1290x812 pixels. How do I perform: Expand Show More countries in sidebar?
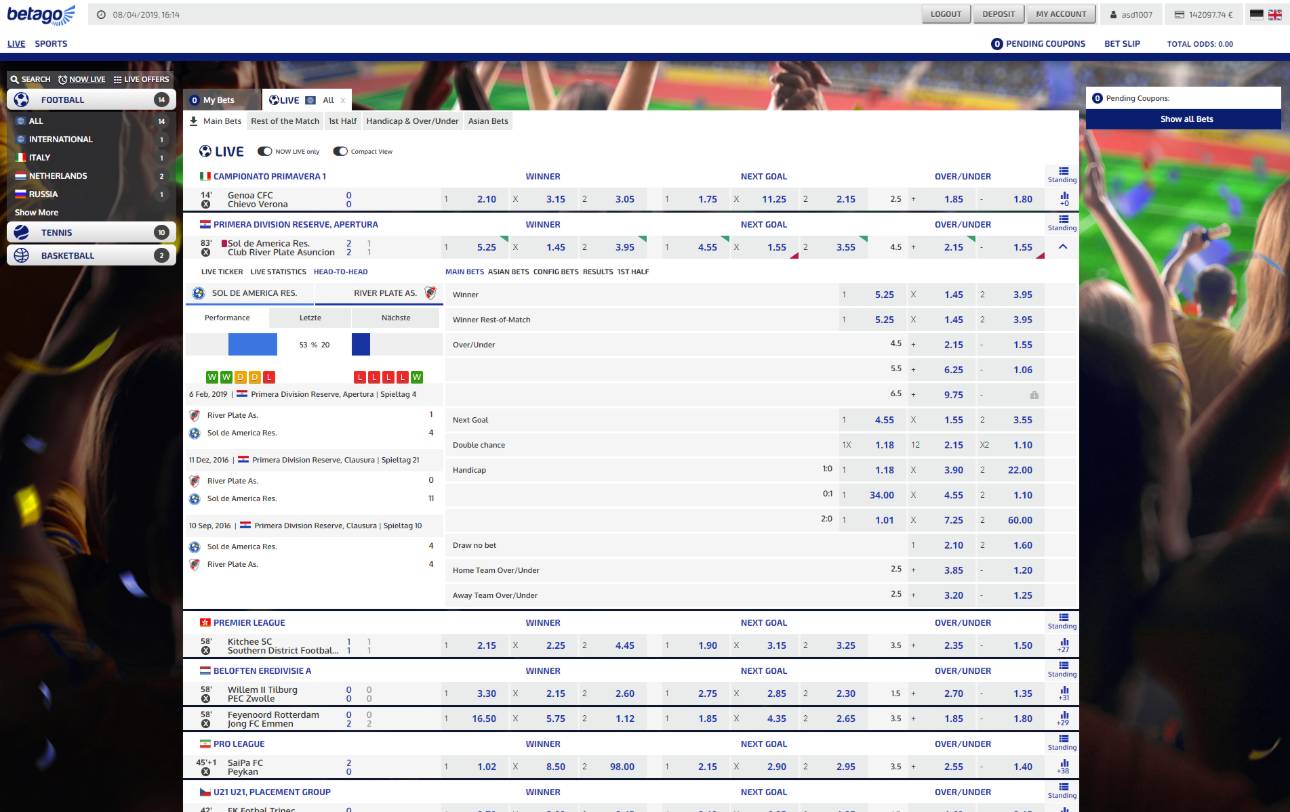click(36, 212)
